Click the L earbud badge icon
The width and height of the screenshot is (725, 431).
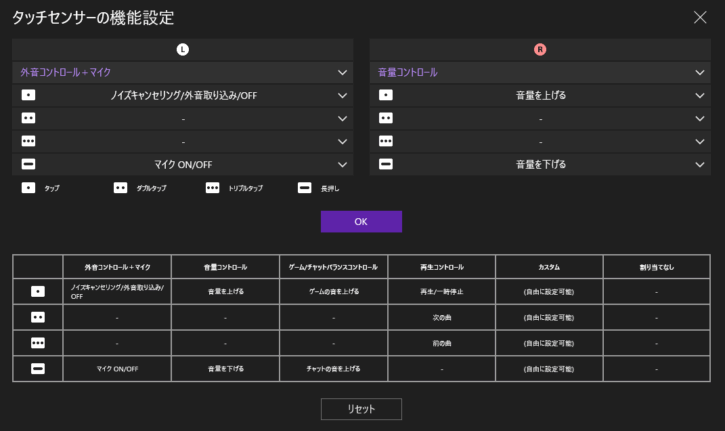[x=182, y=49]
